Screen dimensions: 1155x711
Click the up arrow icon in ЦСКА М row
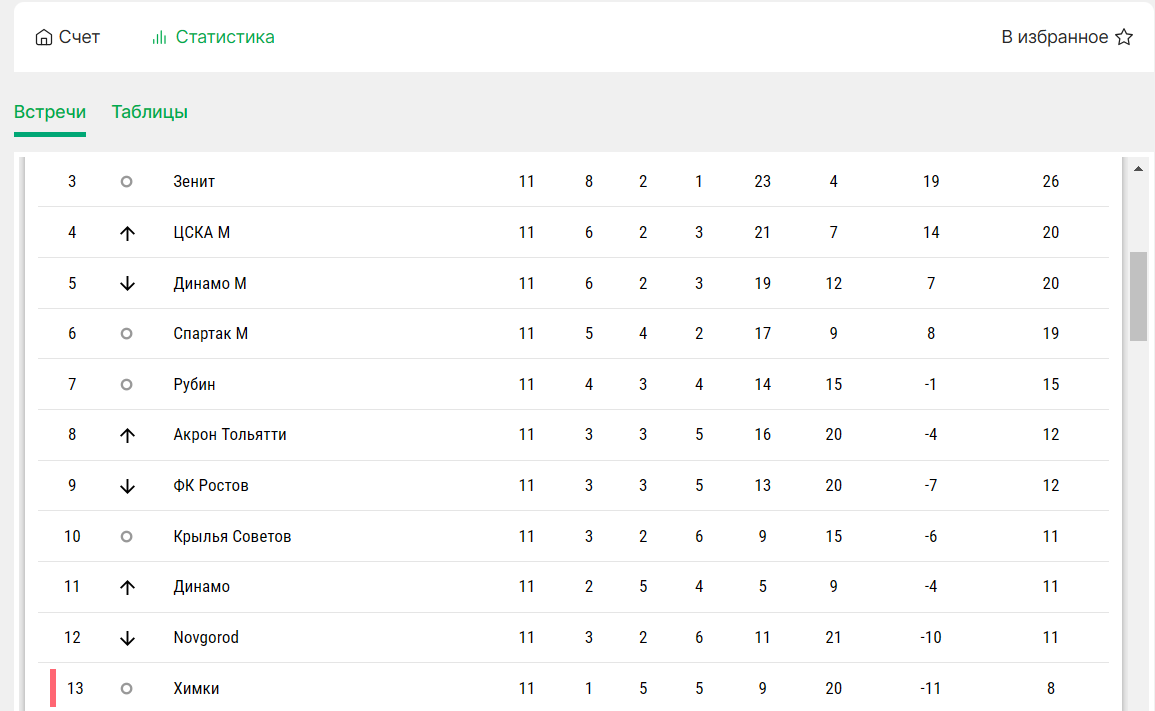pyautogui.click(x=127, y=233)
